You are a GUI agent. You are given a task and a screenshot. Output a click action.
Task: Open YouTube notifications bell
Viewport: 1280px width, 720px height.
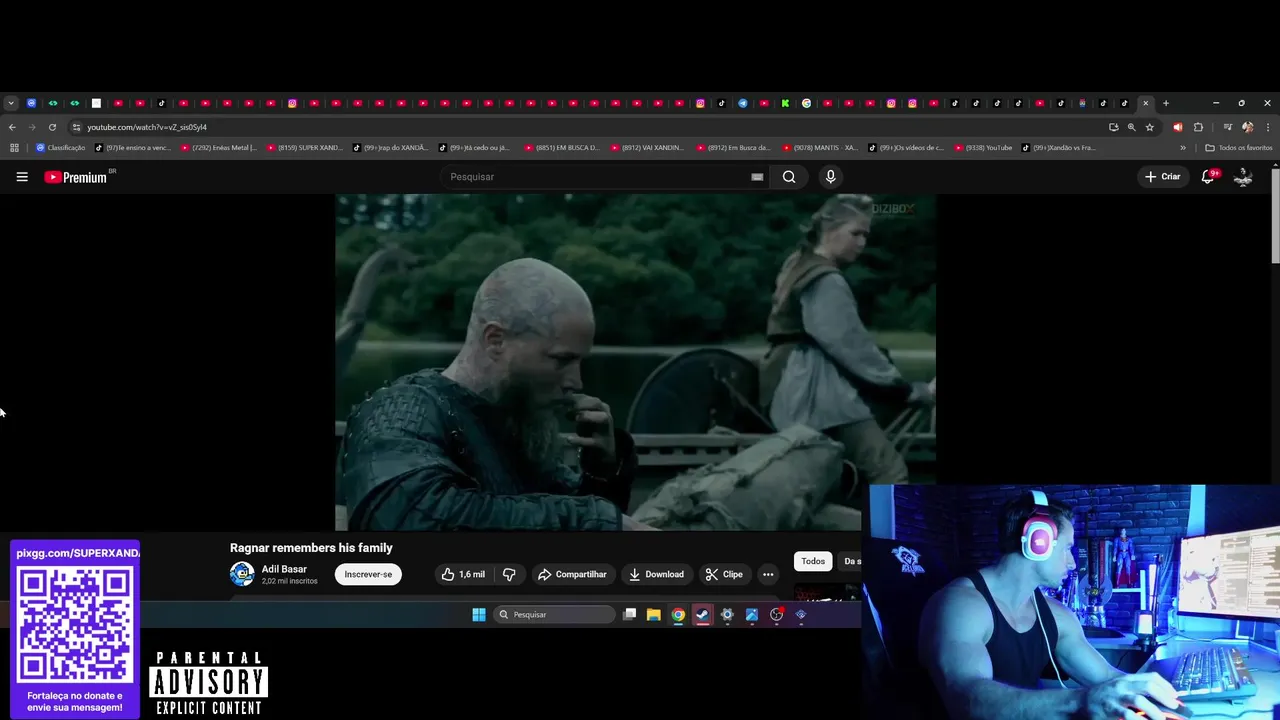click(1208, 177)
